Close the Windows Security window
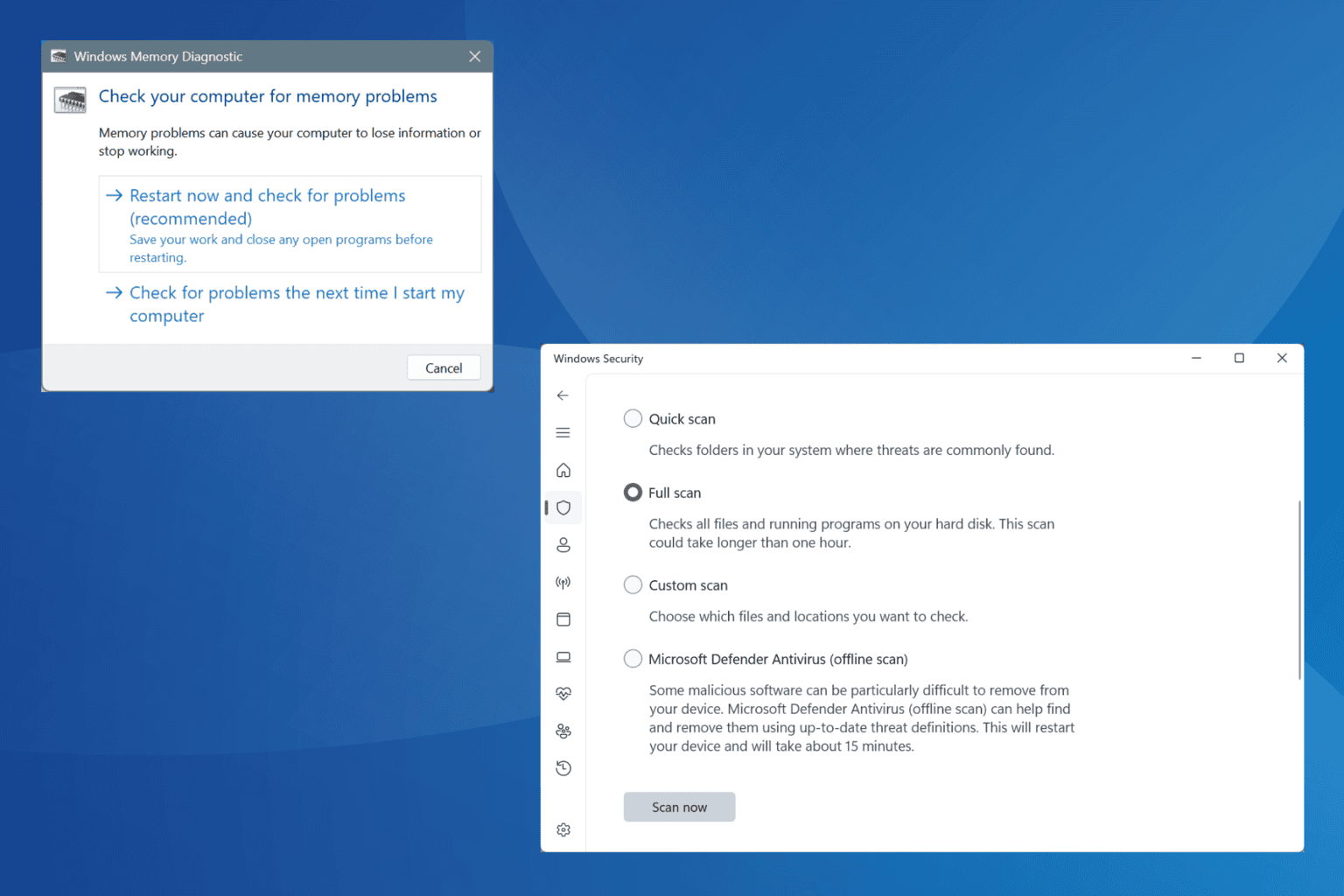Image resolution: width=1344 pixels, height=896 pixels. pos(1282,358)
